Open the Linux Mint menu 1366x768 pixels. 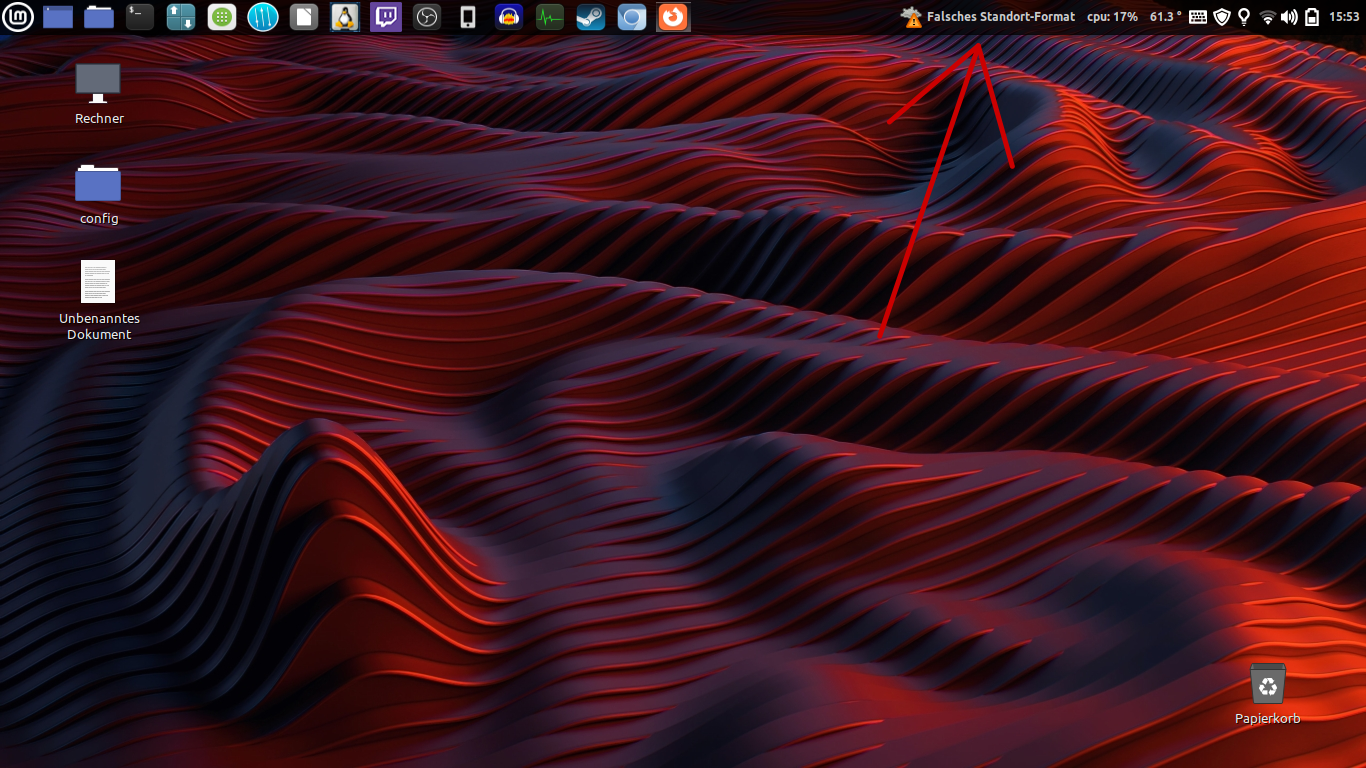pos(18,16)
